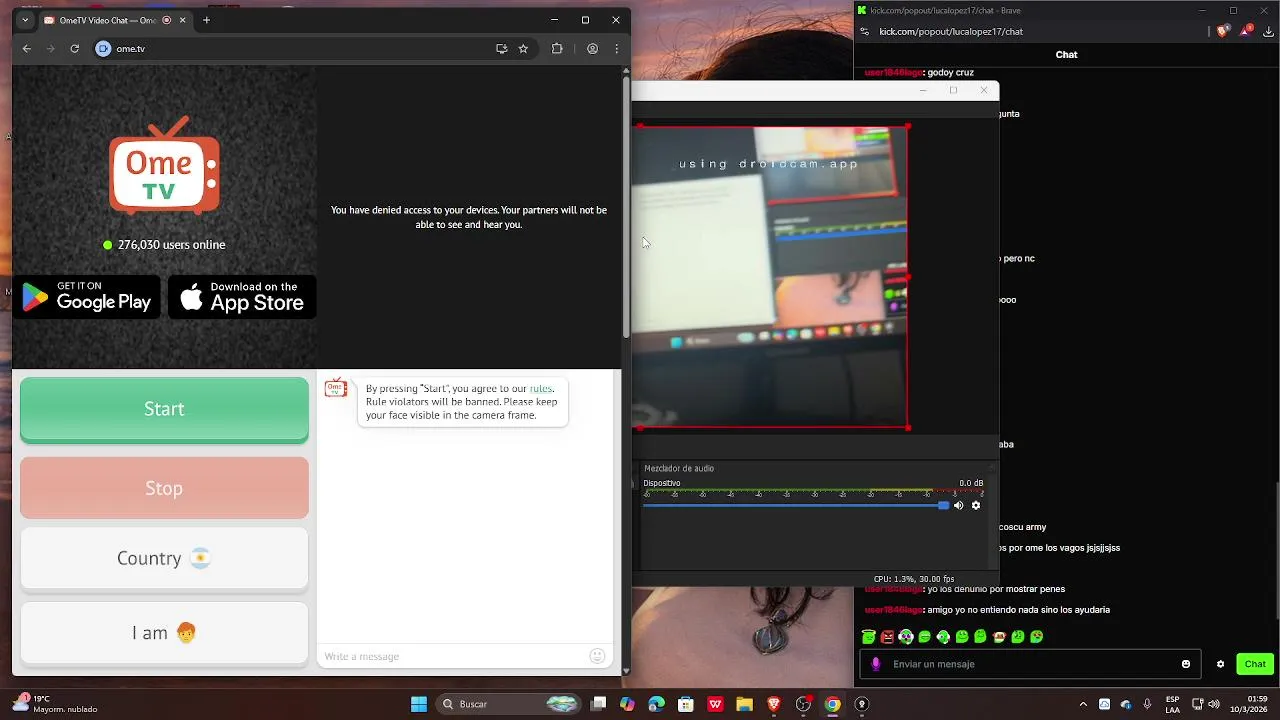Image resolution: width=1280 pixels, height=720 pixels.
Task: Open Chrome extensions puzzle icon
Action: point(557,48)
